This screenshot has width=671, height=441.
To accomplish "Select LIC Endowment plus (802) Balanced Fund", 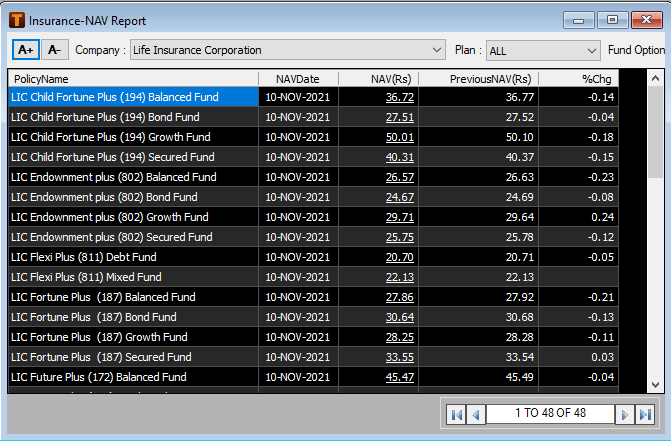I will tap(133, 177).
